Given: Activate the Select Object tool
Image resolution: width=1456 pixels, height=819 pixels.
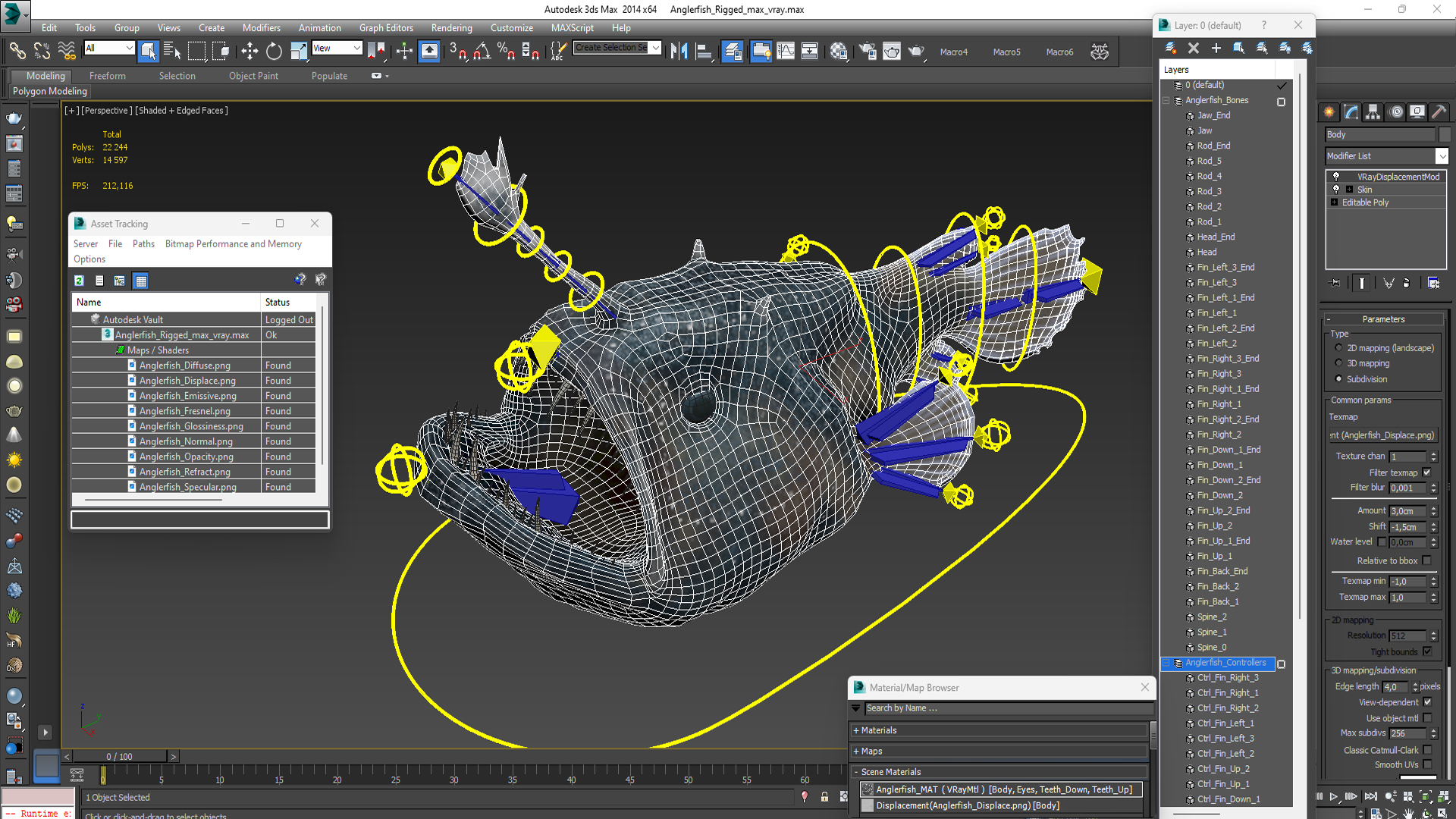Looking at the screenshot, I should (149, 51).
